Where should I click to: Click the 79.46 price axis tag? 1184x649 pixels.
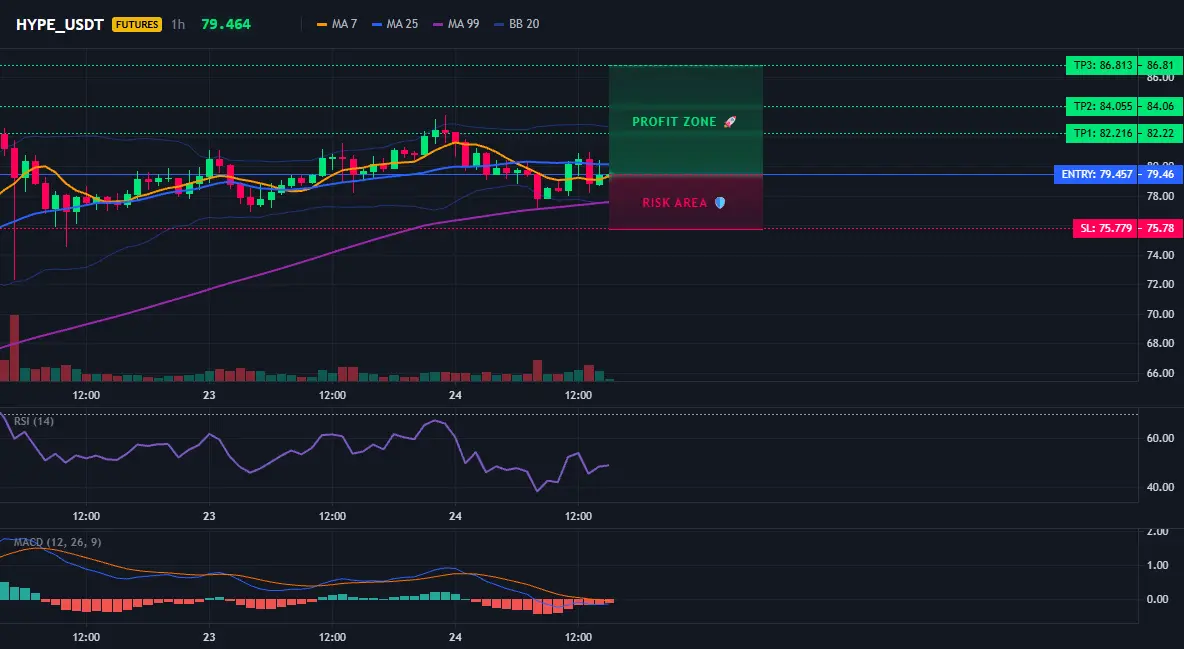(x=1161, y=175)
